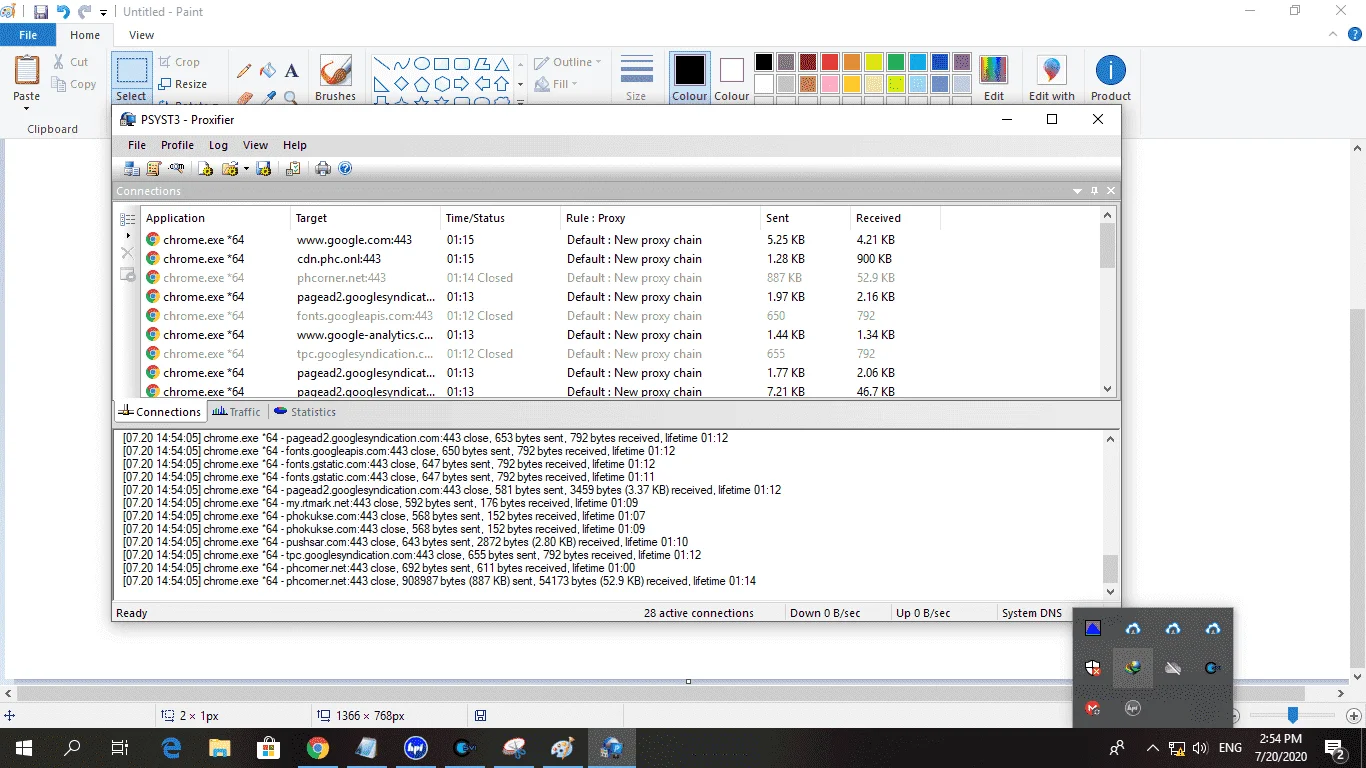
Task: Click the Copy button in Paint
Action: tap(74, 84)
